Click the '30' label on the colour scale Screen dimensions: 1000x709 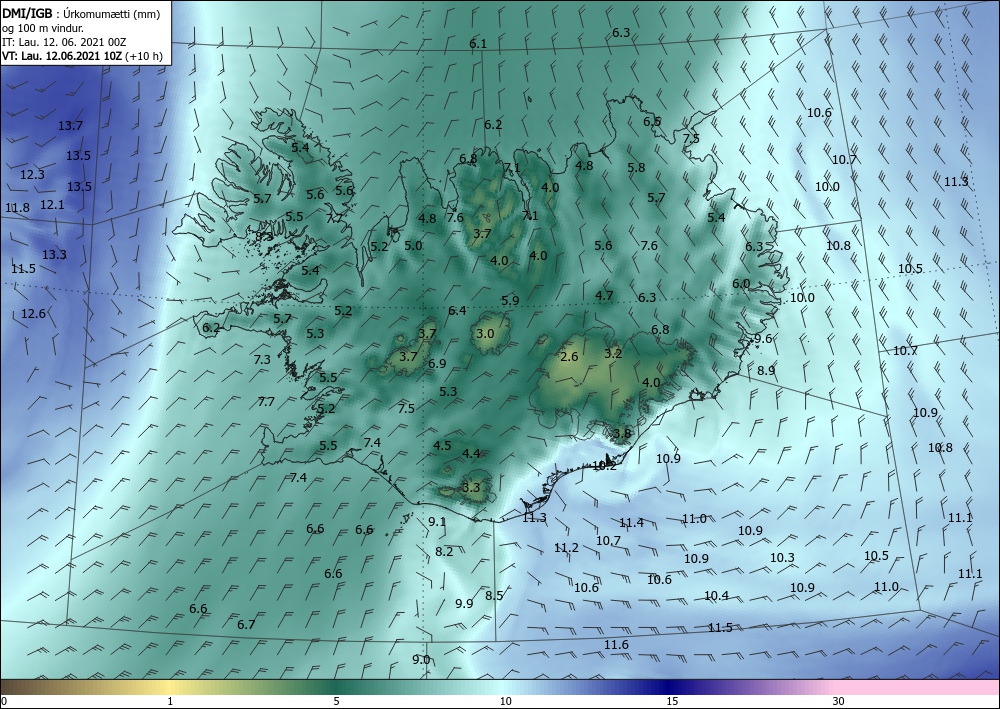(839, 701)
